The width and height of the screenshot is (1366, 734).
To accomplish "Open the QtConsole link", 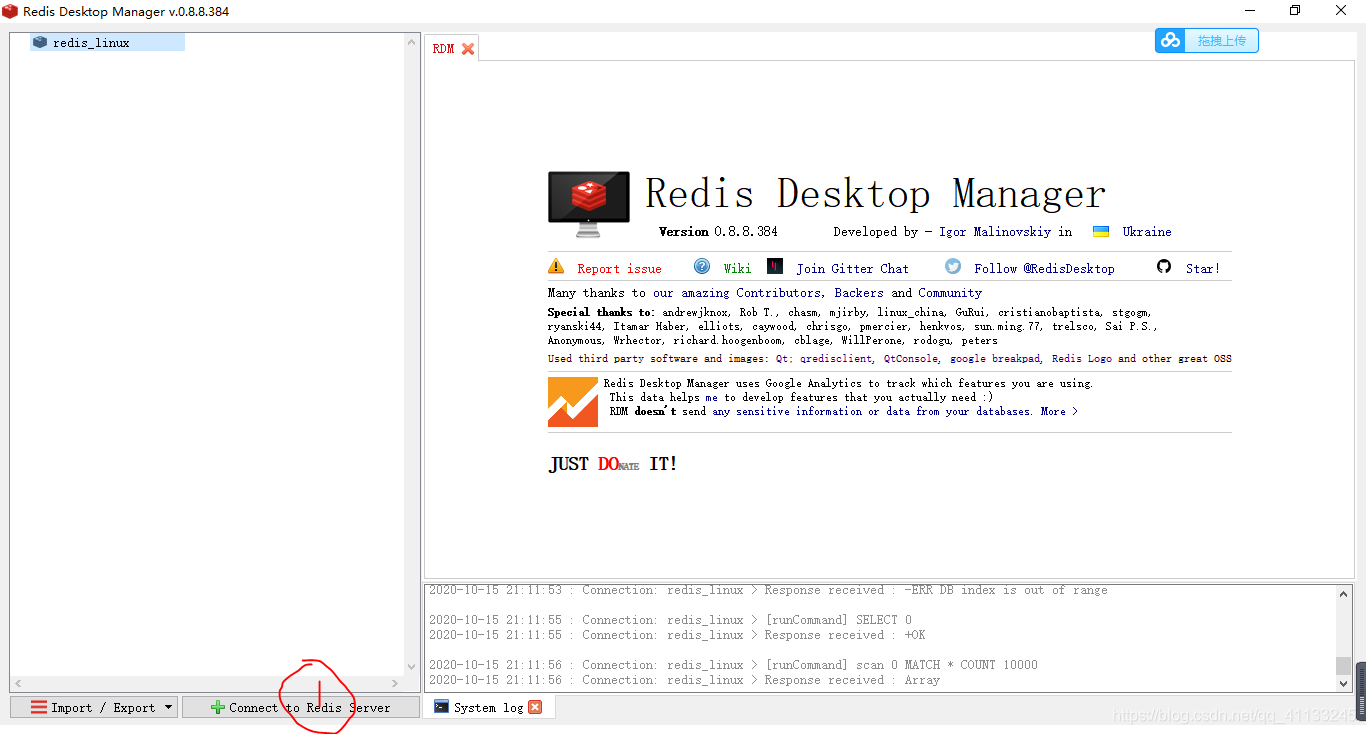I will (x=911, y=358).
